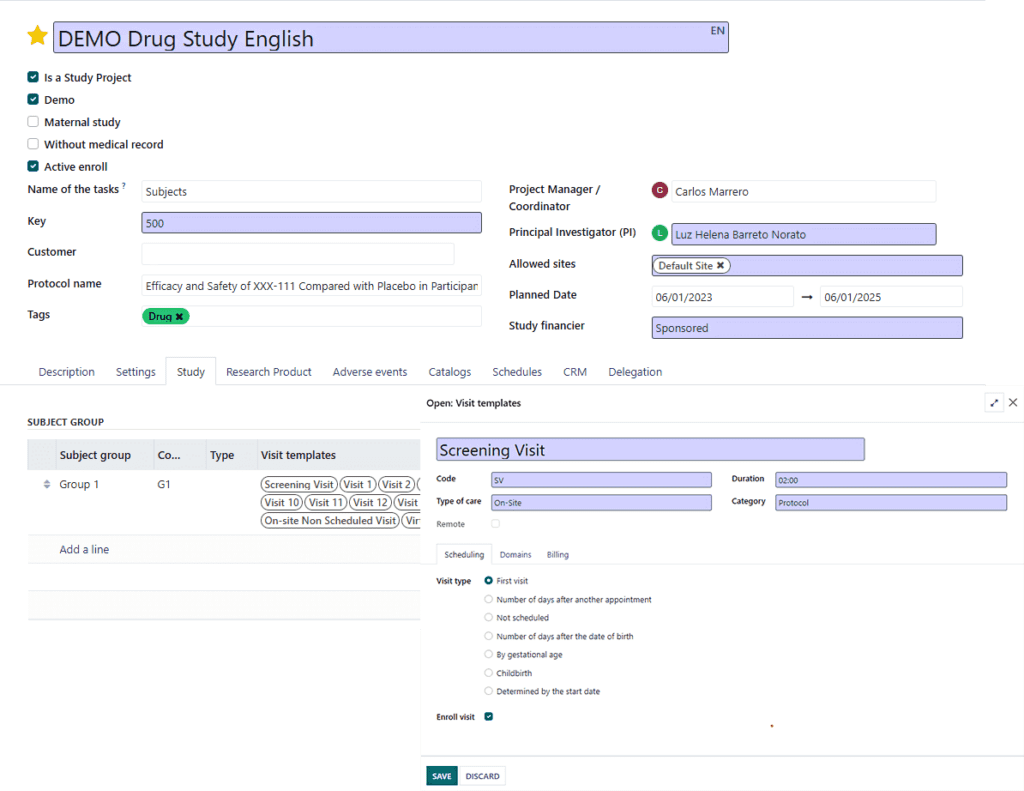Switch to the Adverse events tab
Screen dimensions: 1024x791
(x=370, y=371)
